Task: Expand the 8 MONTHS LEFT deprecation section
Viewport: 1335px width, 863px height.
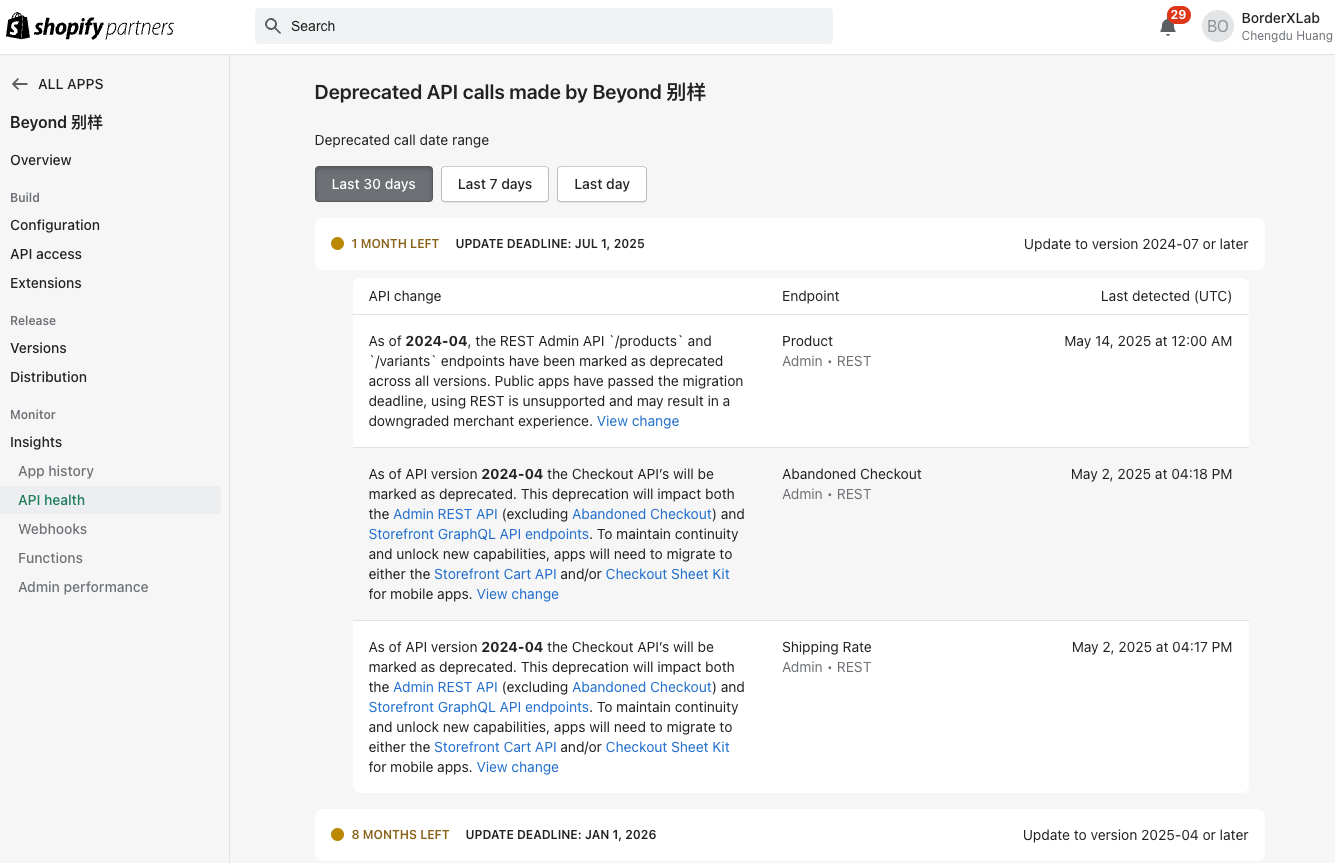Action: 789,835
